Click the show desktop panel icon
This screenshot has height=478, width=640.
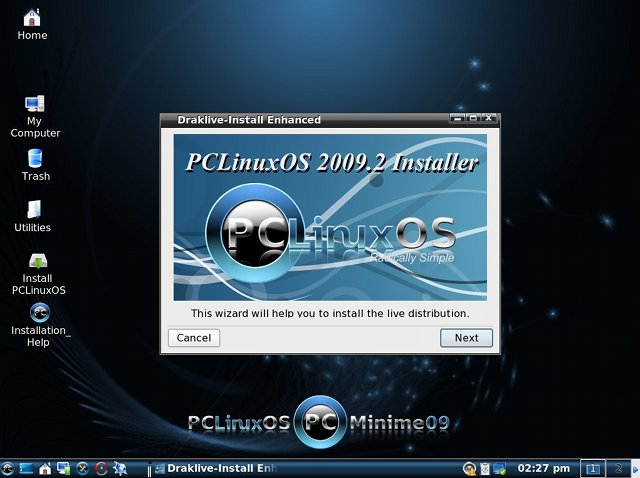click(26, 468)
